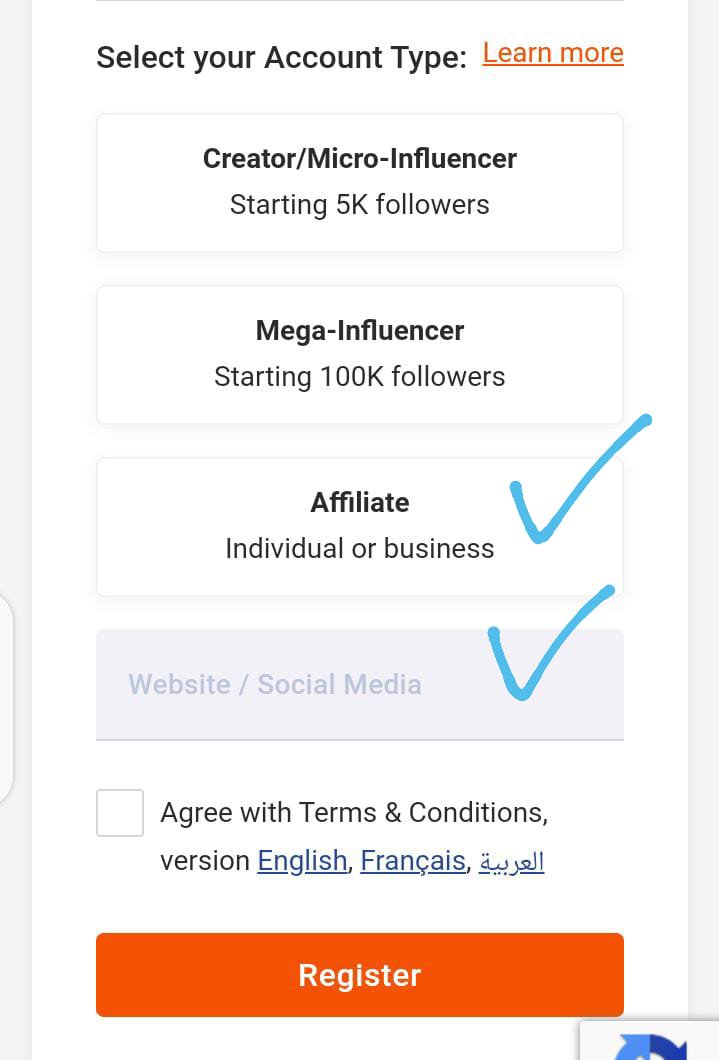
Task: Click the Individual or business subtitle
Action: tap(360, 548)
